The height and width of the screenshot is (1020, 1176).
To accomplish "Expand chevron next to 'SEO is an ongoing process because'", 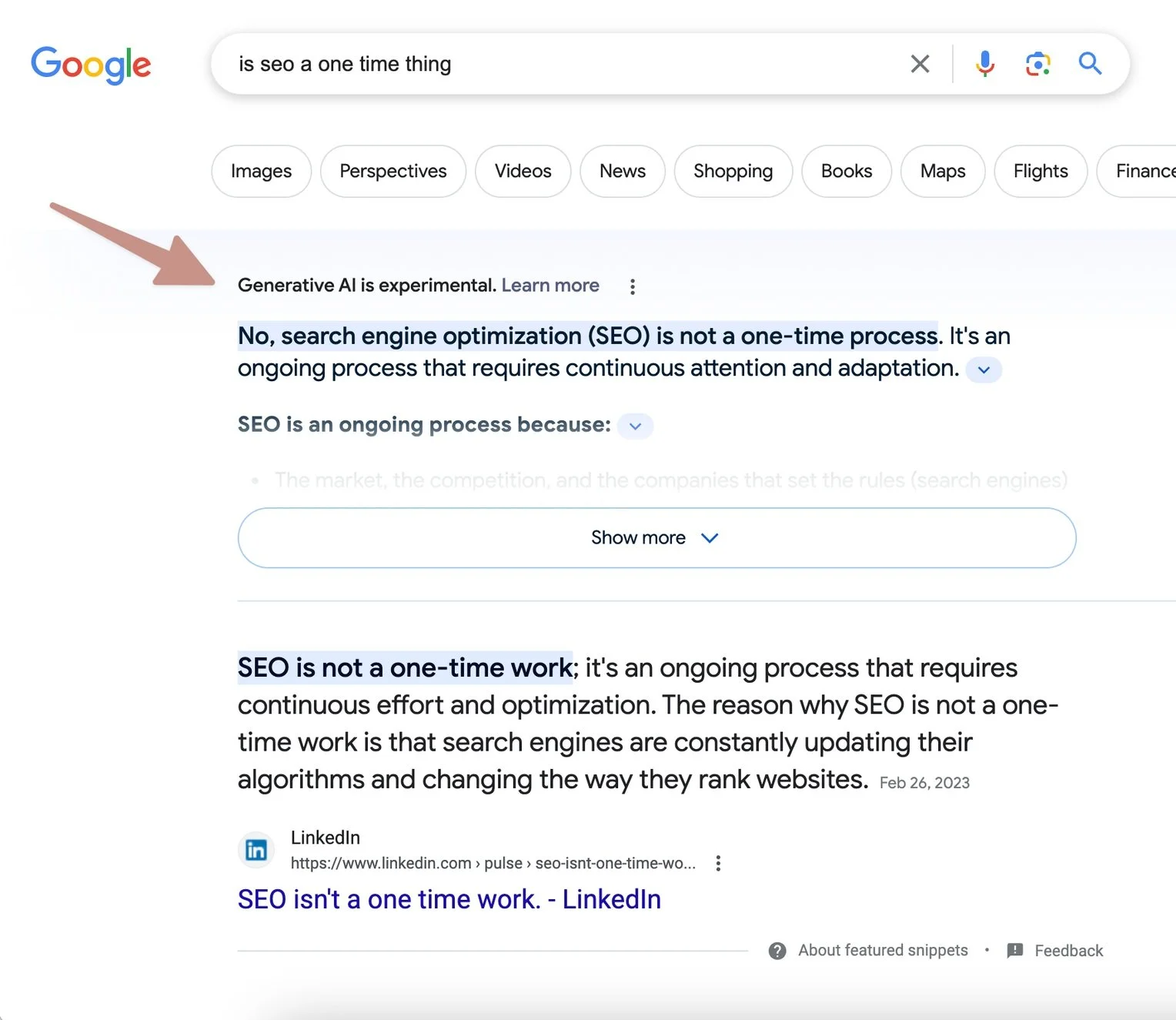I will [x=635, y=426].
